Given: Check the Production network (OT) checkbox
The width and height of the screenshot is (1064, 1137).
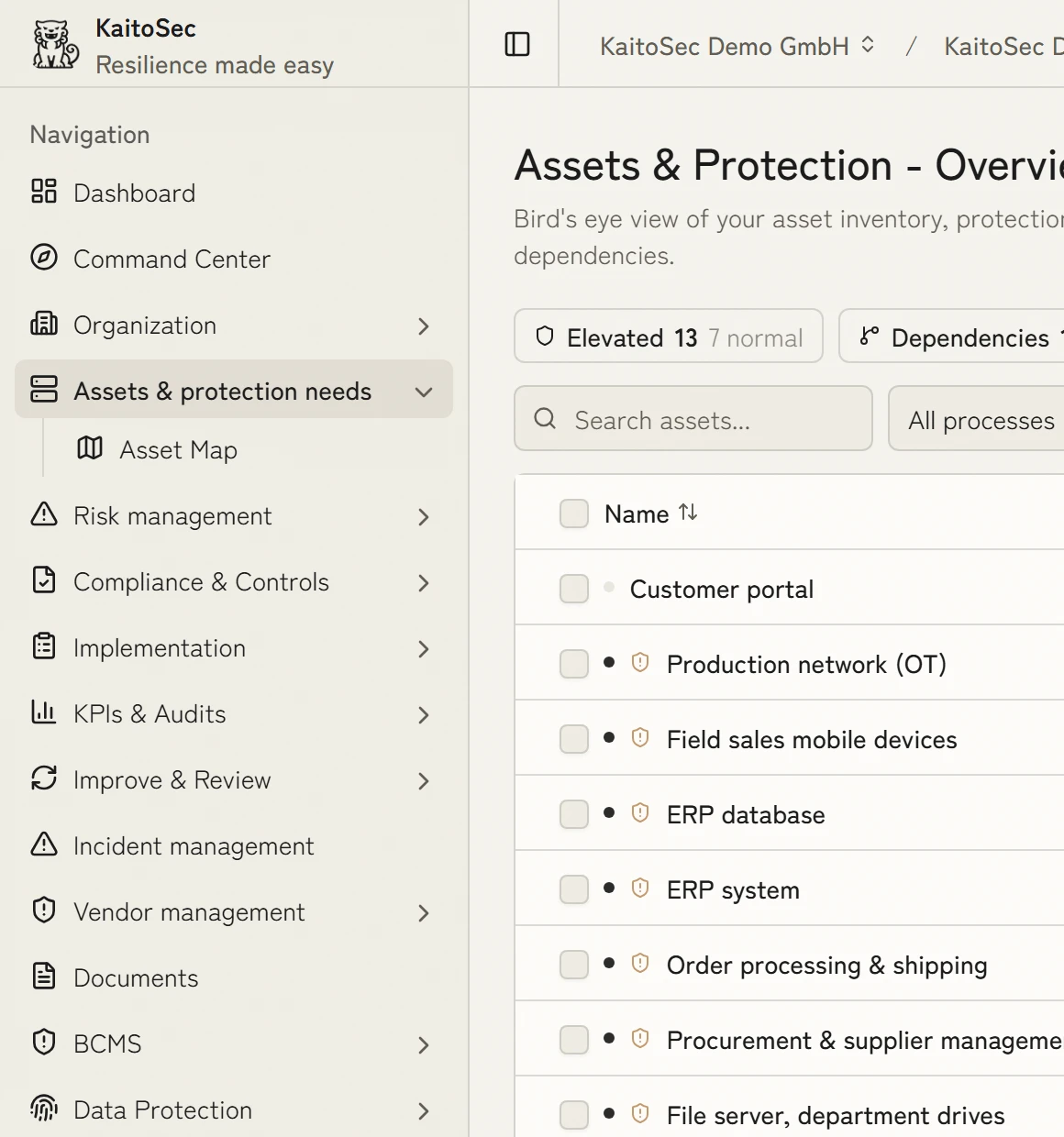Looking at the screenshot, I should pos(574,664).
